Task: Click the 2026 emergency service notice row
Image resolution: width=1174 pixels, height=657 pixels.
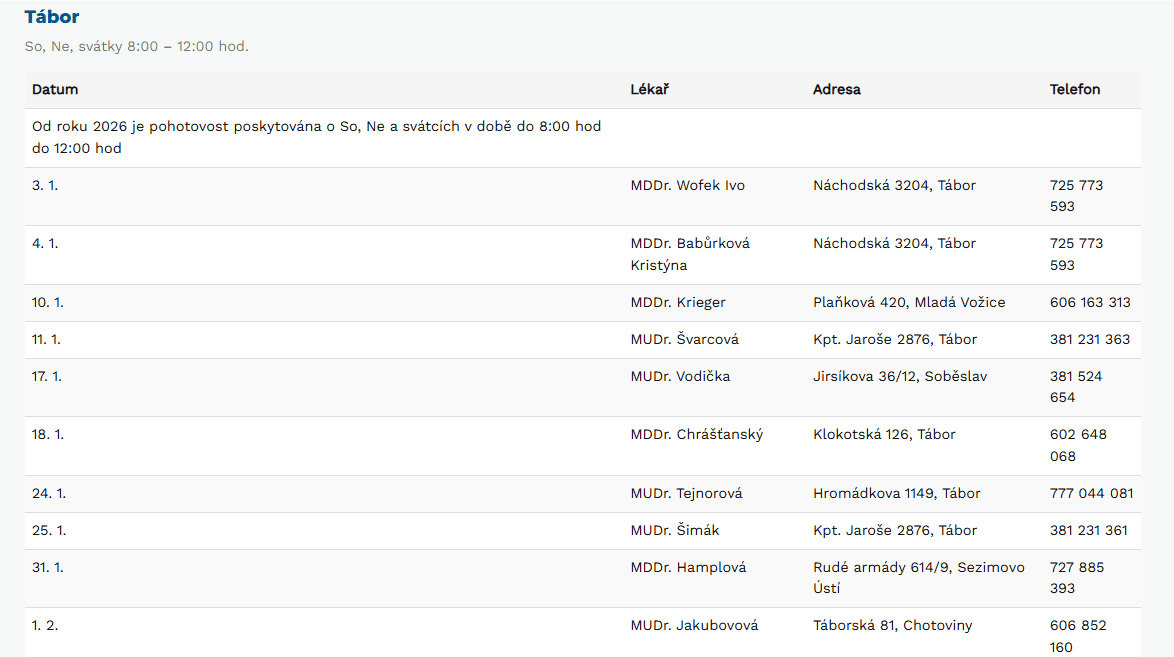Action: [316, 138]
